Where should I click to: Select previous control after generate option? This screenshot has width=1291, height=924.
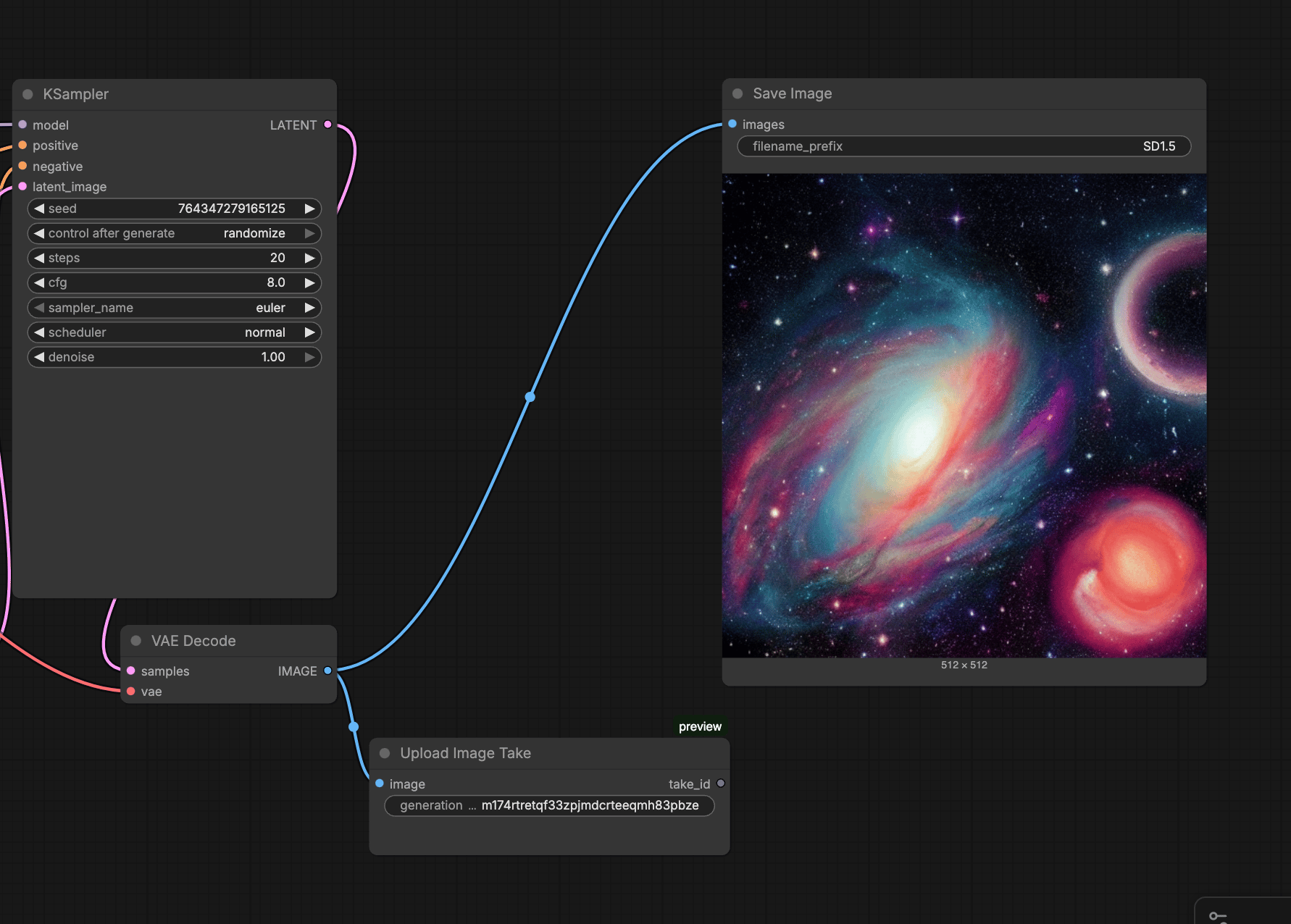tap(39, 233)
